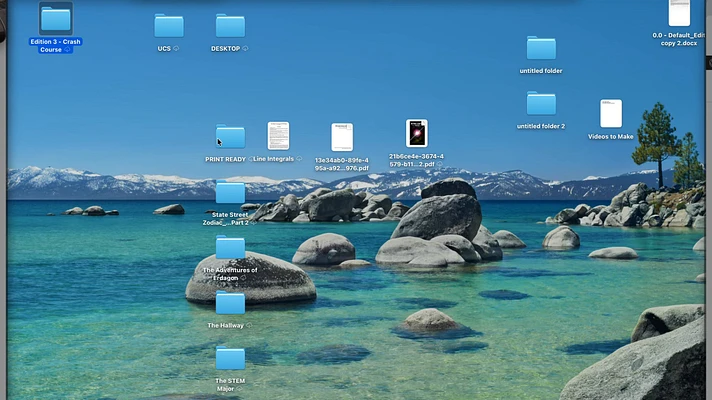Screen dimensions: 712x400
Task: Click the 'untitled folder' icon
Action: (541, 48)
